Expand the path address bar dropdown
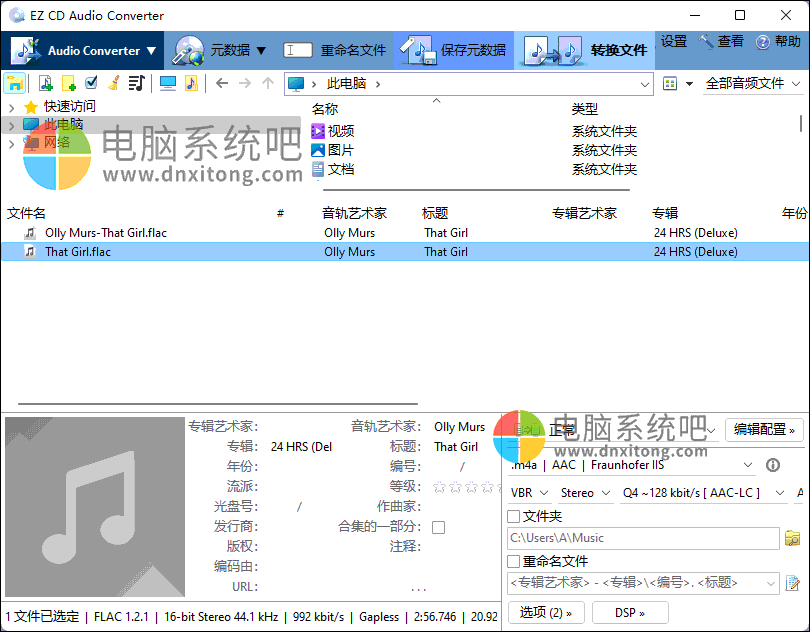This screenshot has width=810, height=632. [645, 84]
